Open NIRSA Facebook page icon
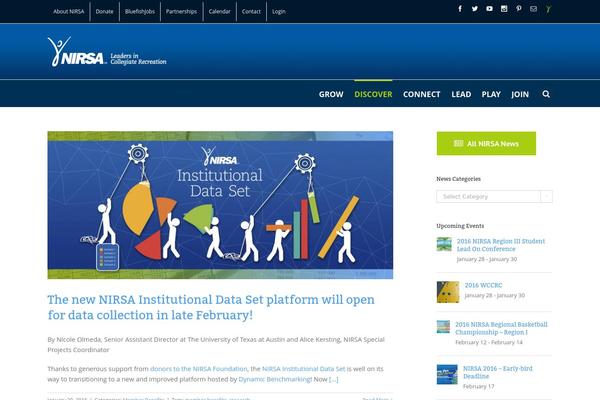600x400 pixels. (x=460, y=9)
